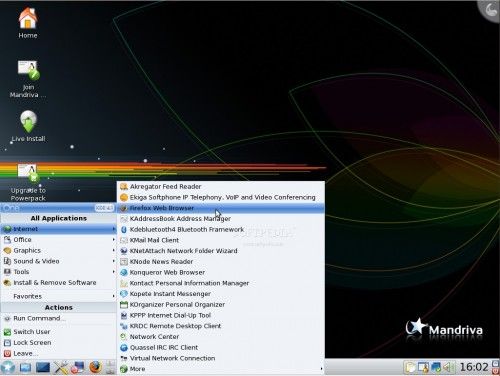Launch Ekiga Softphone IP Telephony
This screenshot has height=376, width=500.
(221, 197)
